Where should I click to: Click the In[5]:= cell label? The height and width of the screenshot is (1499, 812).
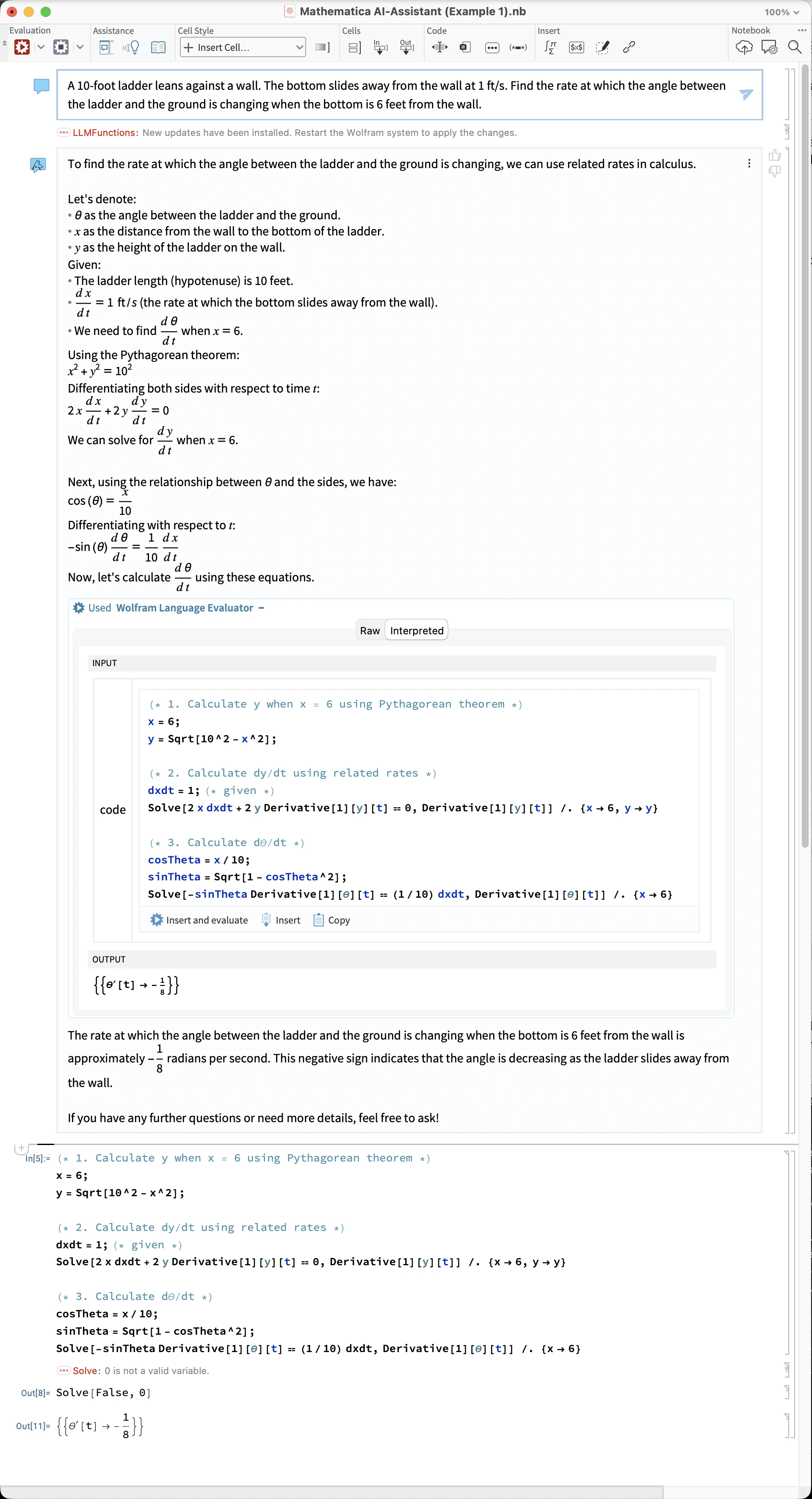38,1159
